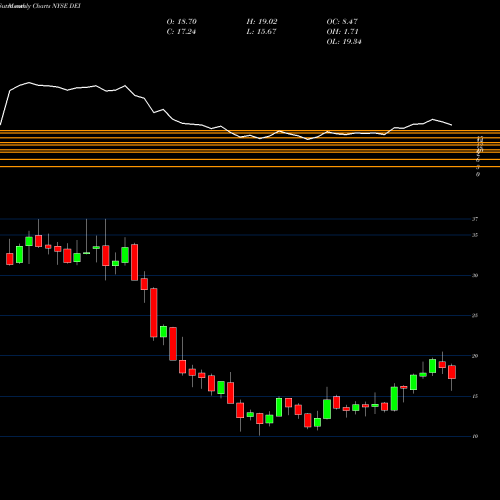
Task: Click the open value 'O: 18.70'
Action: pyautogui.click(x=182, y=22)
